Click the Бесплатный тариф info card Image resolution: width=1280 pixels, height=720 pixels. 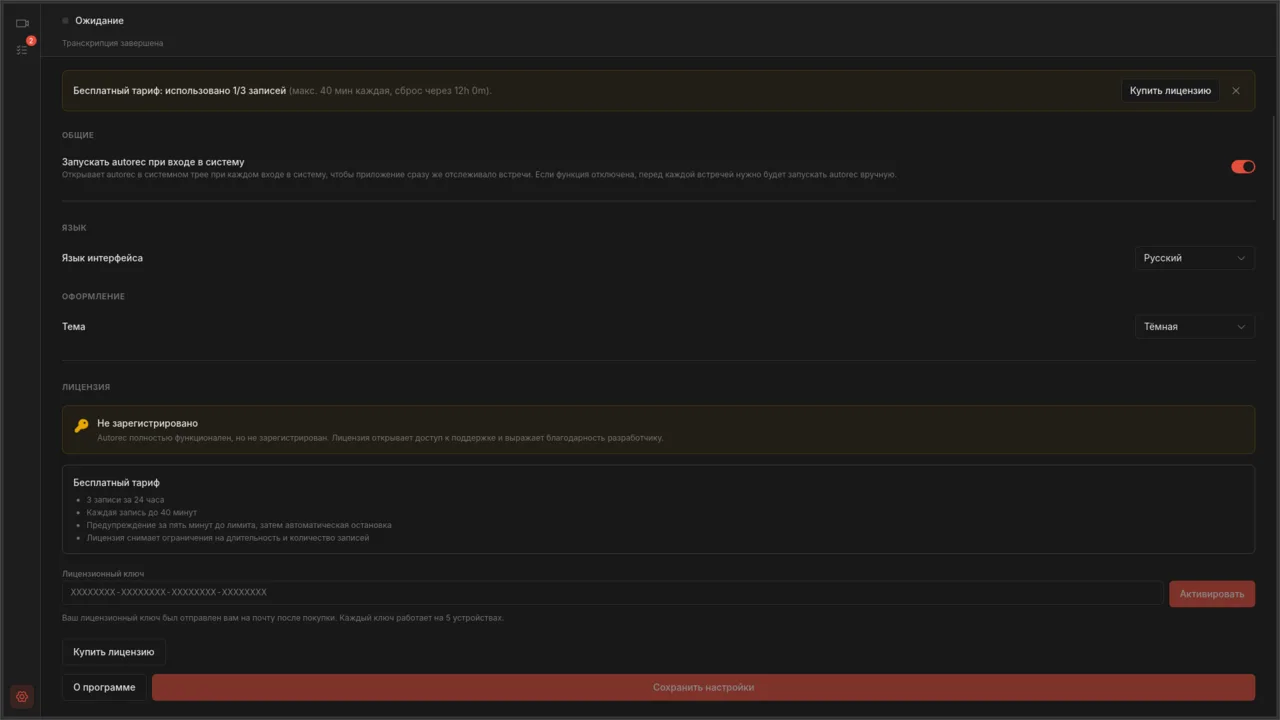coord(658,509)
